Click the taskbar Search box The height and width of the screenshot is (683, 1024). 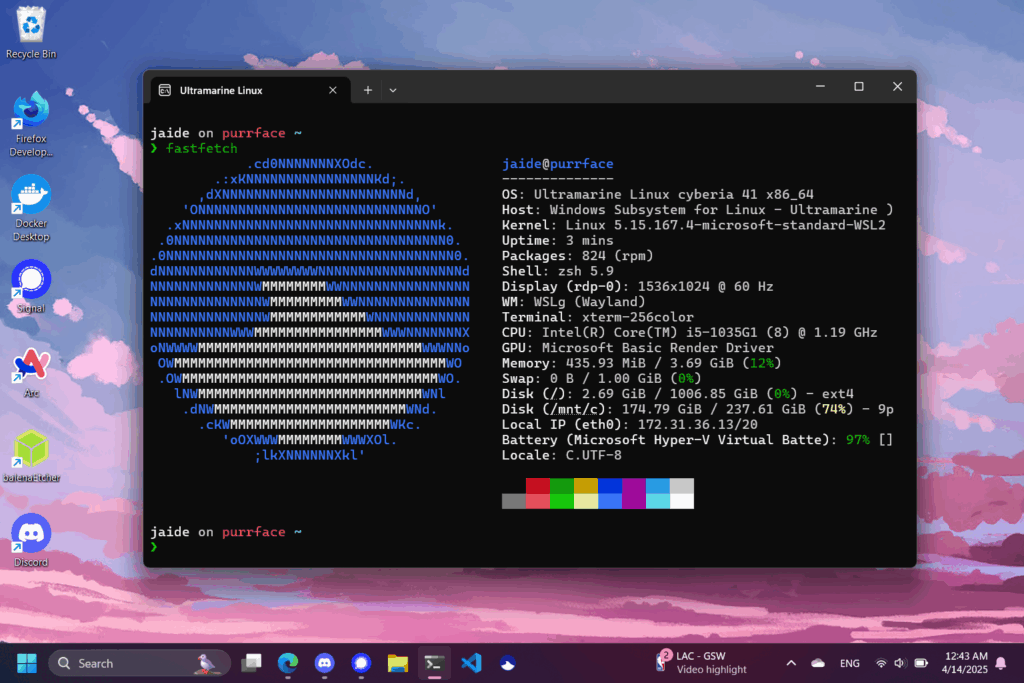coord(140,663)
